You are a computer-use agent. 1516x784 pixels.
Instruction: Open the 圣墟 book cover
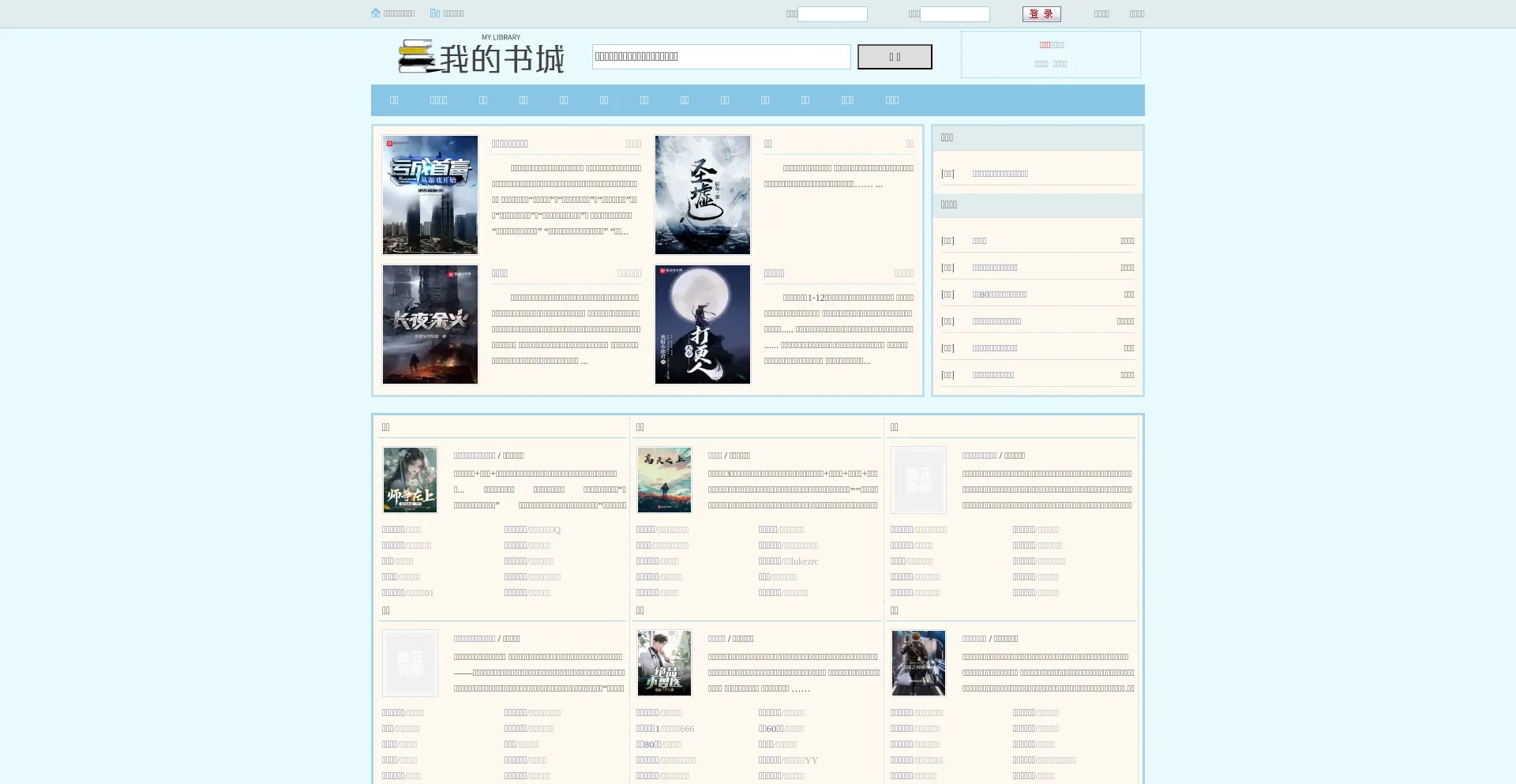click(703, 195)
